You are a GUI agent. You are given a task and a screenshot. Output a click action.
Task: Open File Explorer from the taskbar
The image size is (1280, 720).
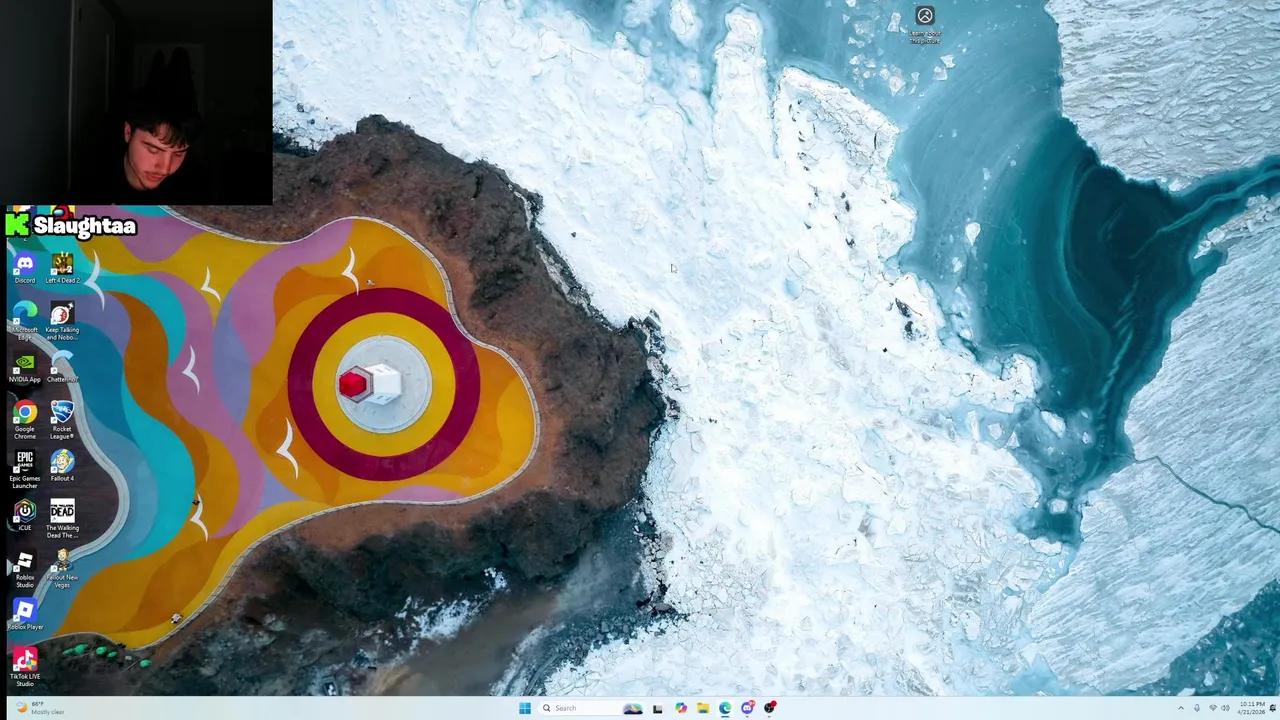pyautogui.click(x=703, y=708)
